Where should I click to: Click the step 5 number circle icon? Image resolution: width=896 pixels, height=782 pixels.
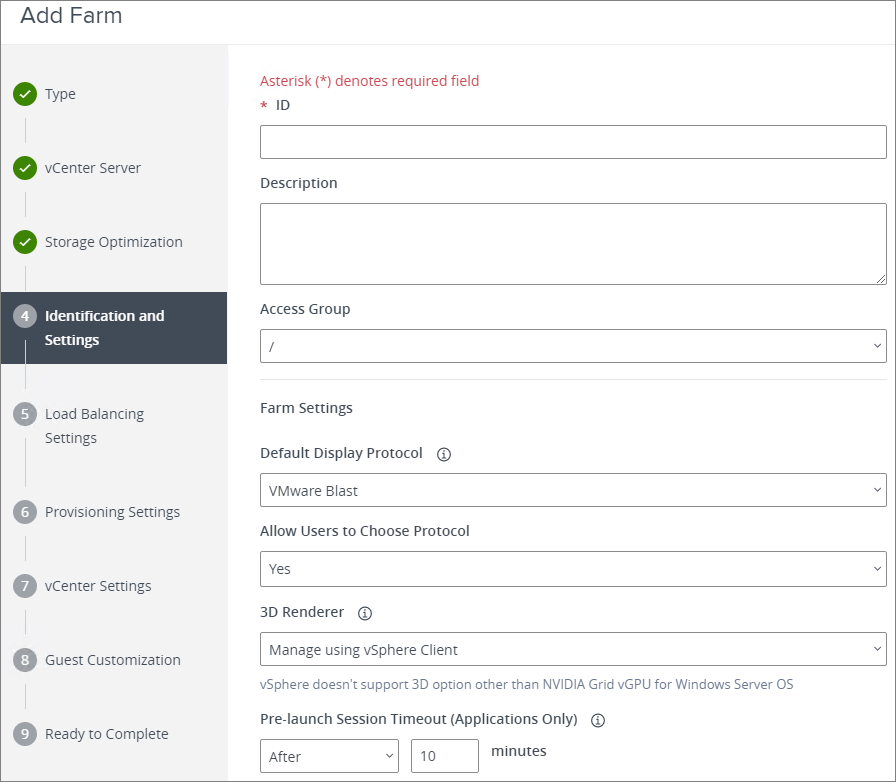click(25, 414)
